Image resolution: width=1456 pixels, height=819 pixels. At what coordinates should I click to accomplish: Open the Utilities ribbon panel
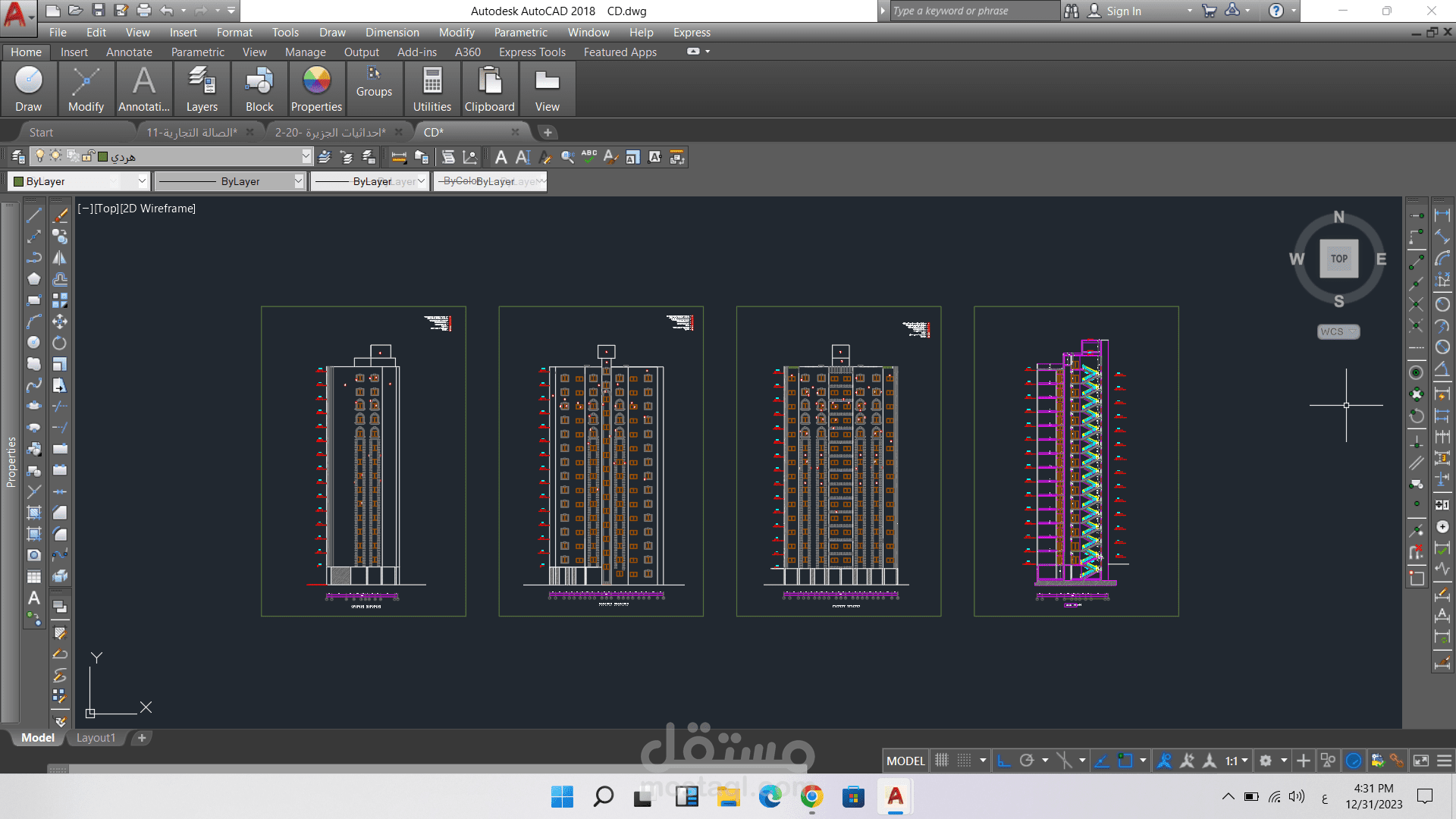pyautogui.click(x=432, y=89)
